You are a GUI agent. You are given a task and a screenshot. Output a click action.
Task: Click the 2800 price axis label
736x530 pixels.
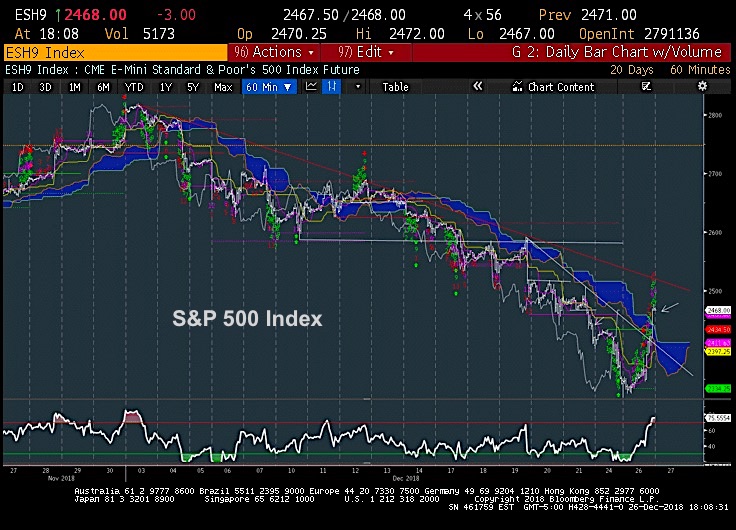click(716, 115)
